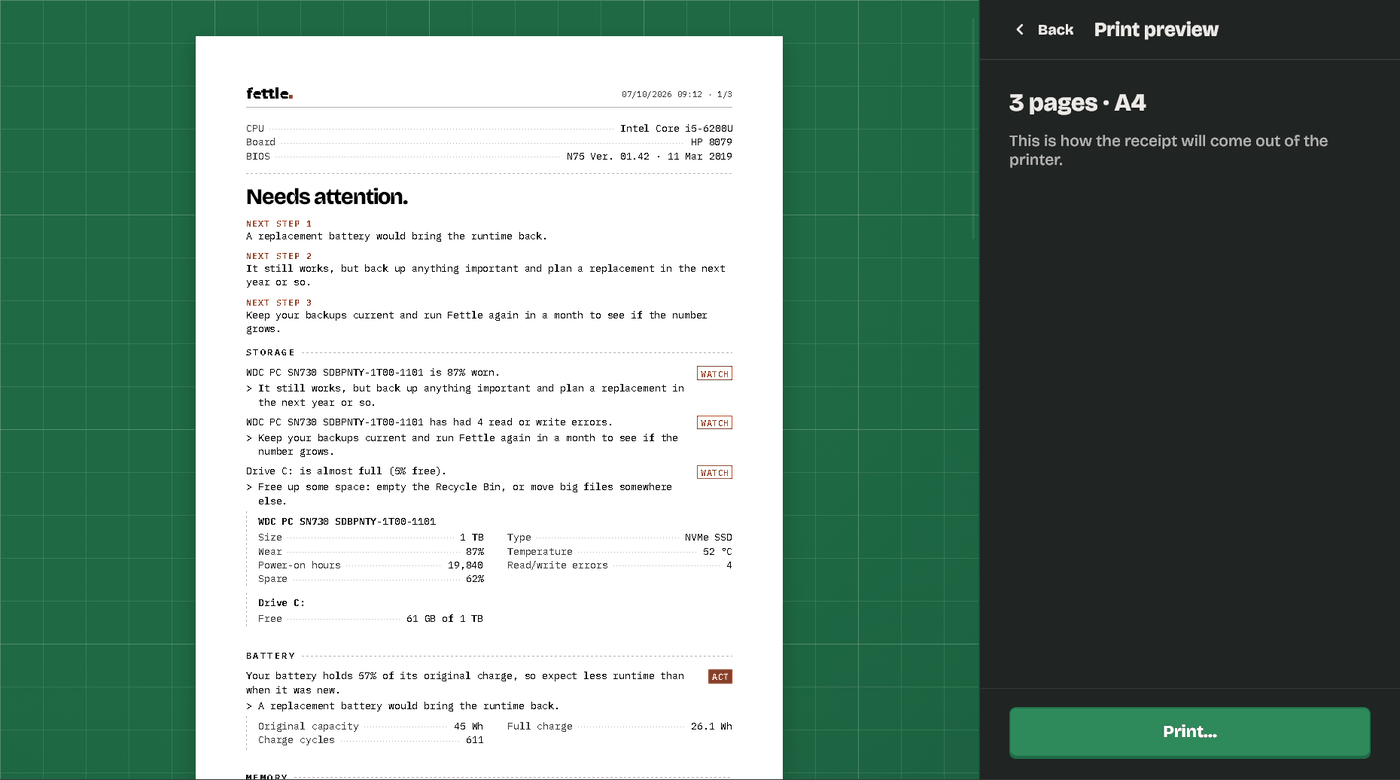Click the Read/write errors value "4"
The image size is (1400, 780).
pyautogui.click(x=729, y=566)
